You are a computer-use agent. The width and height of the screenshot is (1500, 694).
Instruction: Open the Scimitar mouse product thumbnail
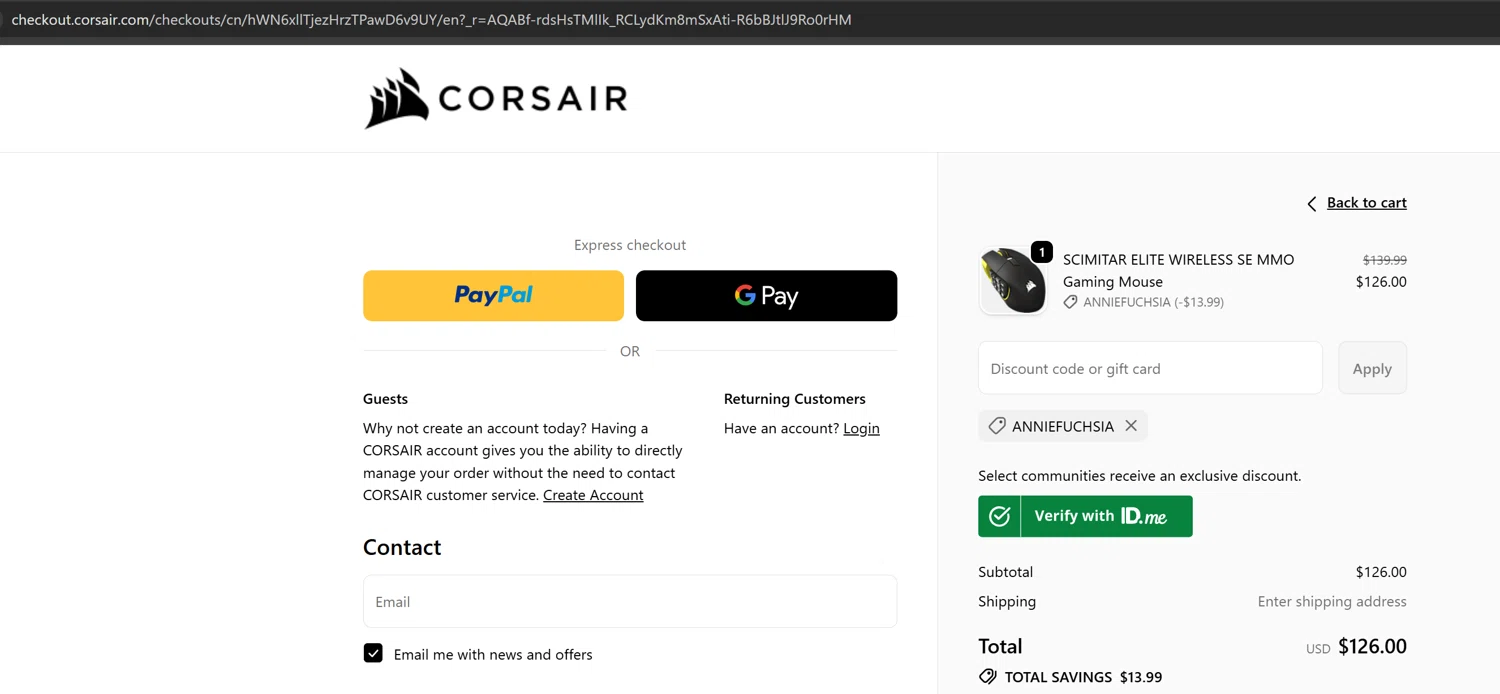pyautogui.click(x=1012, y=281)
